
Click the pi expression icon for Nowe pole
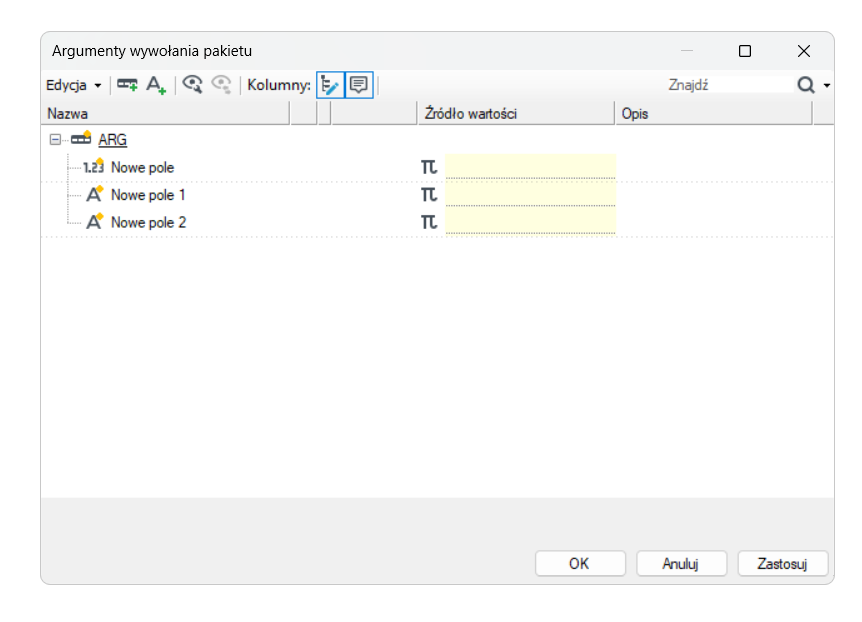(x=429, y=167)
